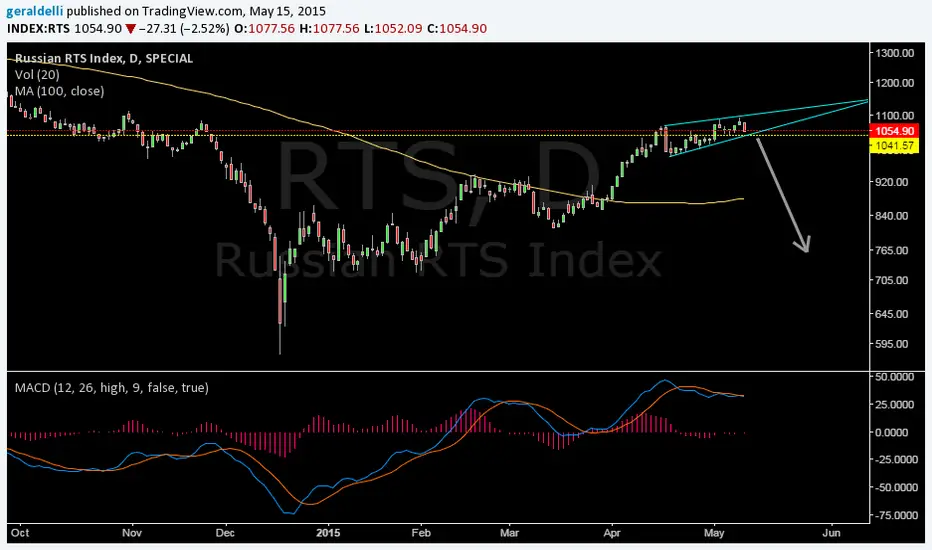Click the -50.0000 MACD axis label
Screen dimensions: 932x550
coord(894,488)
